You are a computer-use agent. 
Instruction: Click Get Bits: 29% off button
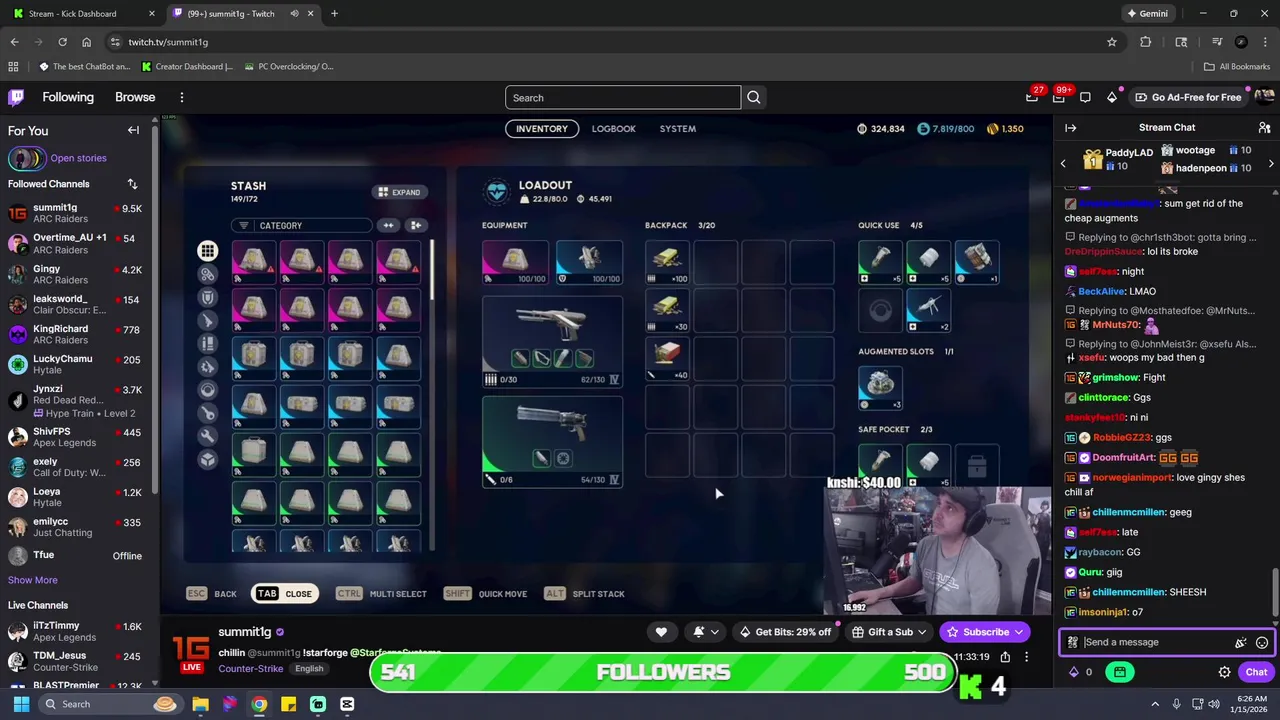pos(784,632)
